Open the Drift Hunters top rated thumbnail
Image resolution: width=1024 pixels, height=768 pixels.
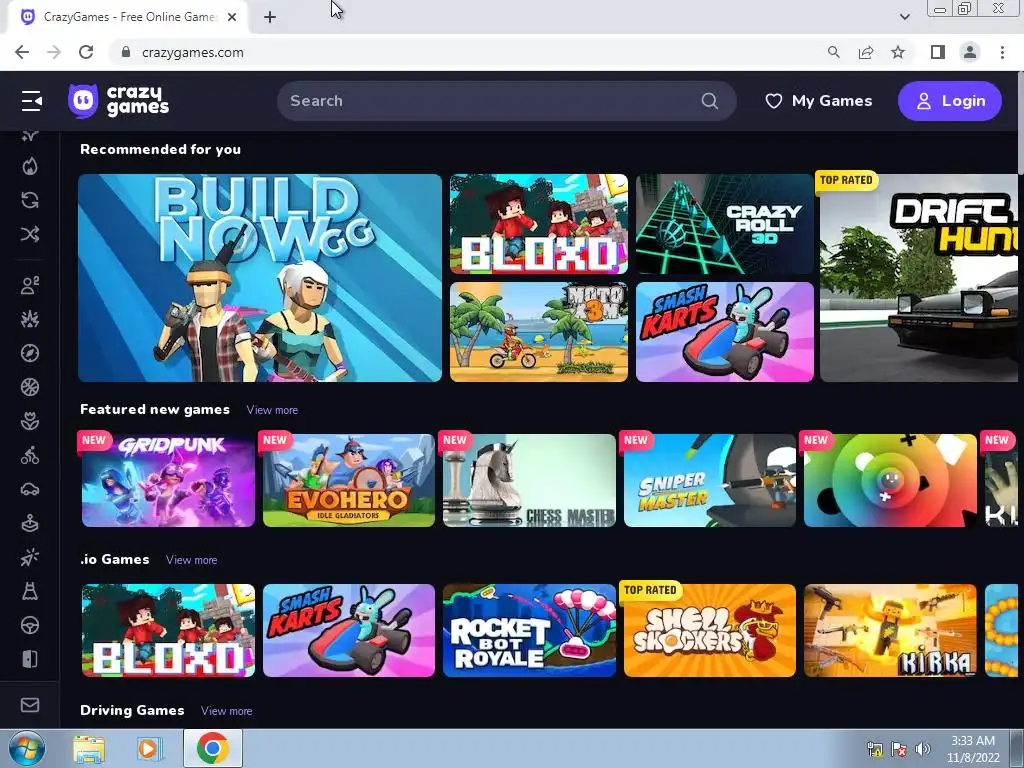(918, 278)
